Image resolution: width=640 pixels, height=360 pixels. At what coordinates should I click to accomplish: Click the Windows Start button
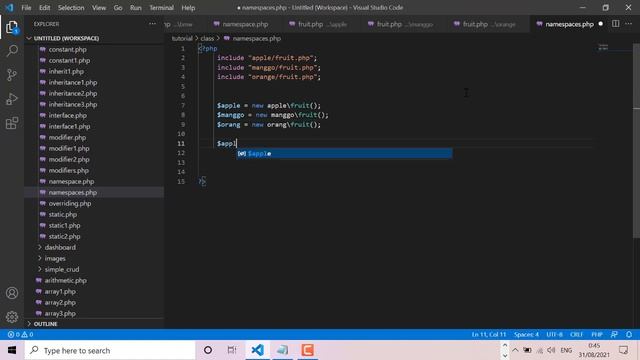(12, 350)
